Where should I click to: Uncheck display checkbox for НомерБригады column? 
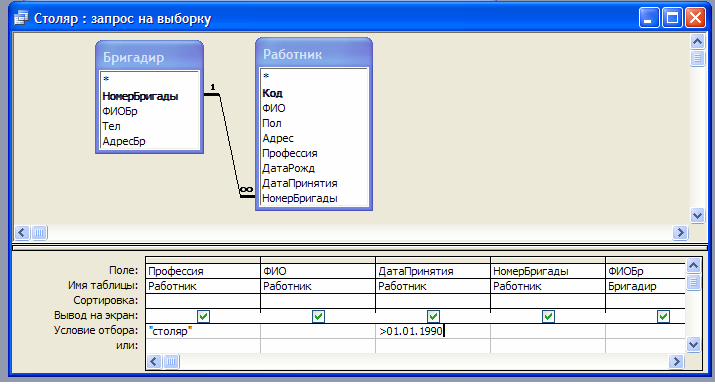pos(548,316)
